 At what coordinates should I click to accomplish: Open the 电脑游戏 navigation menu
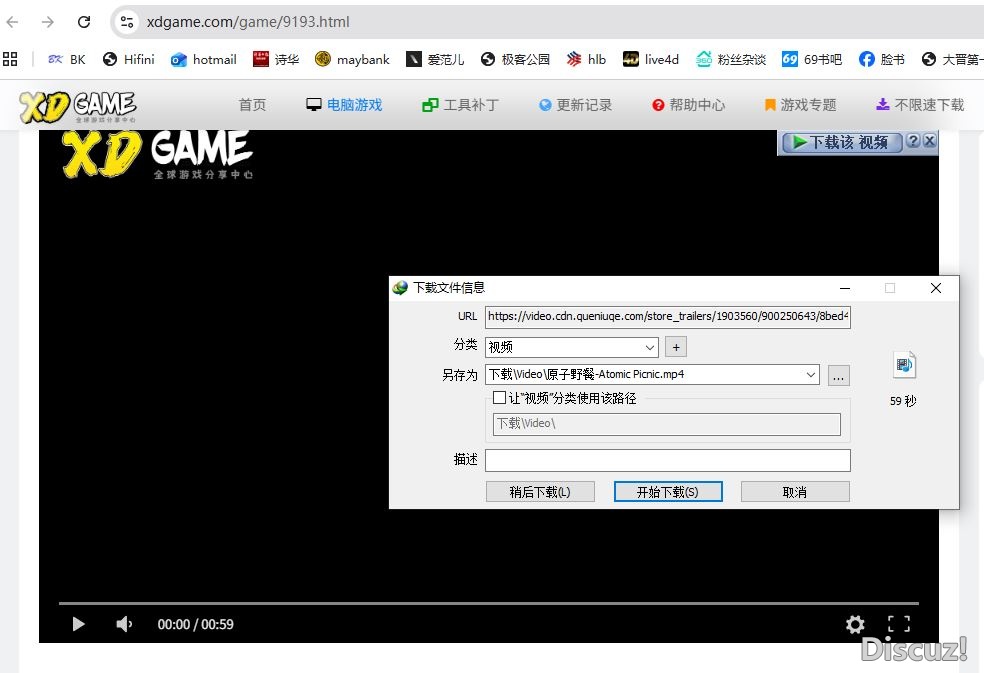pyautogui.click(x=344, y=105)
